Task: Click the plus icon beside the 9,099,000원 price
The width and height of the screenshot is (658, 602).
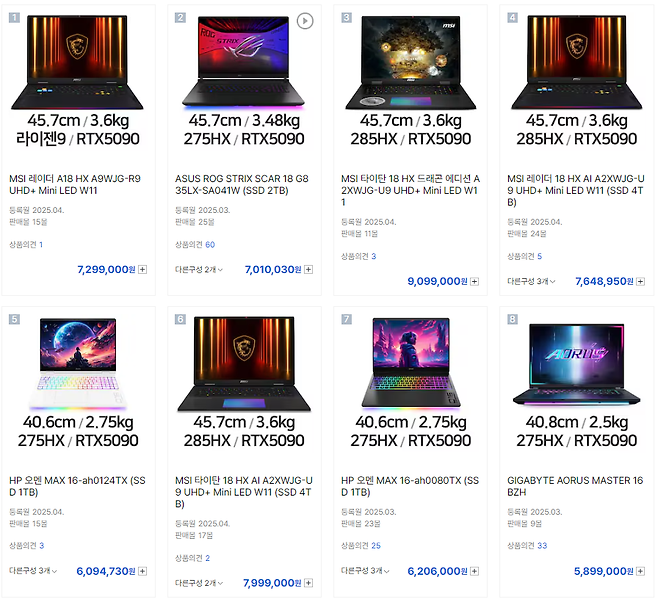Action: [475, 281]
